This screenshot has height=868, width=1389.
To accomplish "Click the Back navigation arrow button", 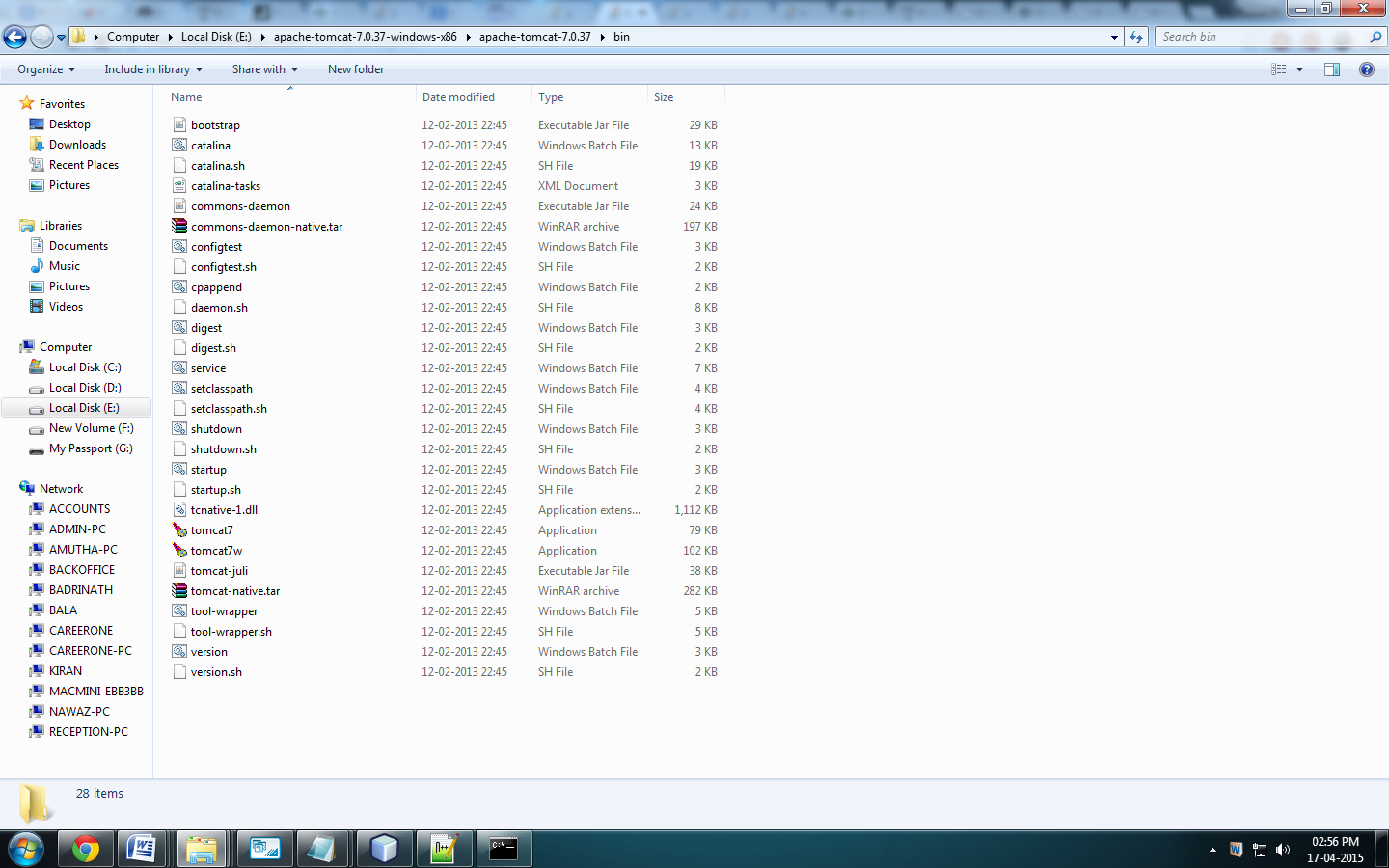I will point(14,38).
